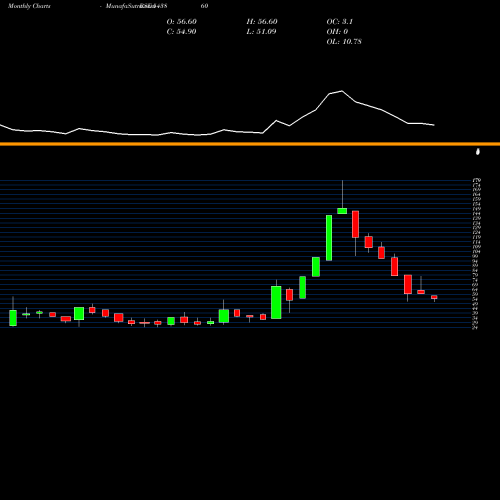Click the close value 'C: 54.90'
This screenshot has width=500, height=500.
(x=181, y=31)
